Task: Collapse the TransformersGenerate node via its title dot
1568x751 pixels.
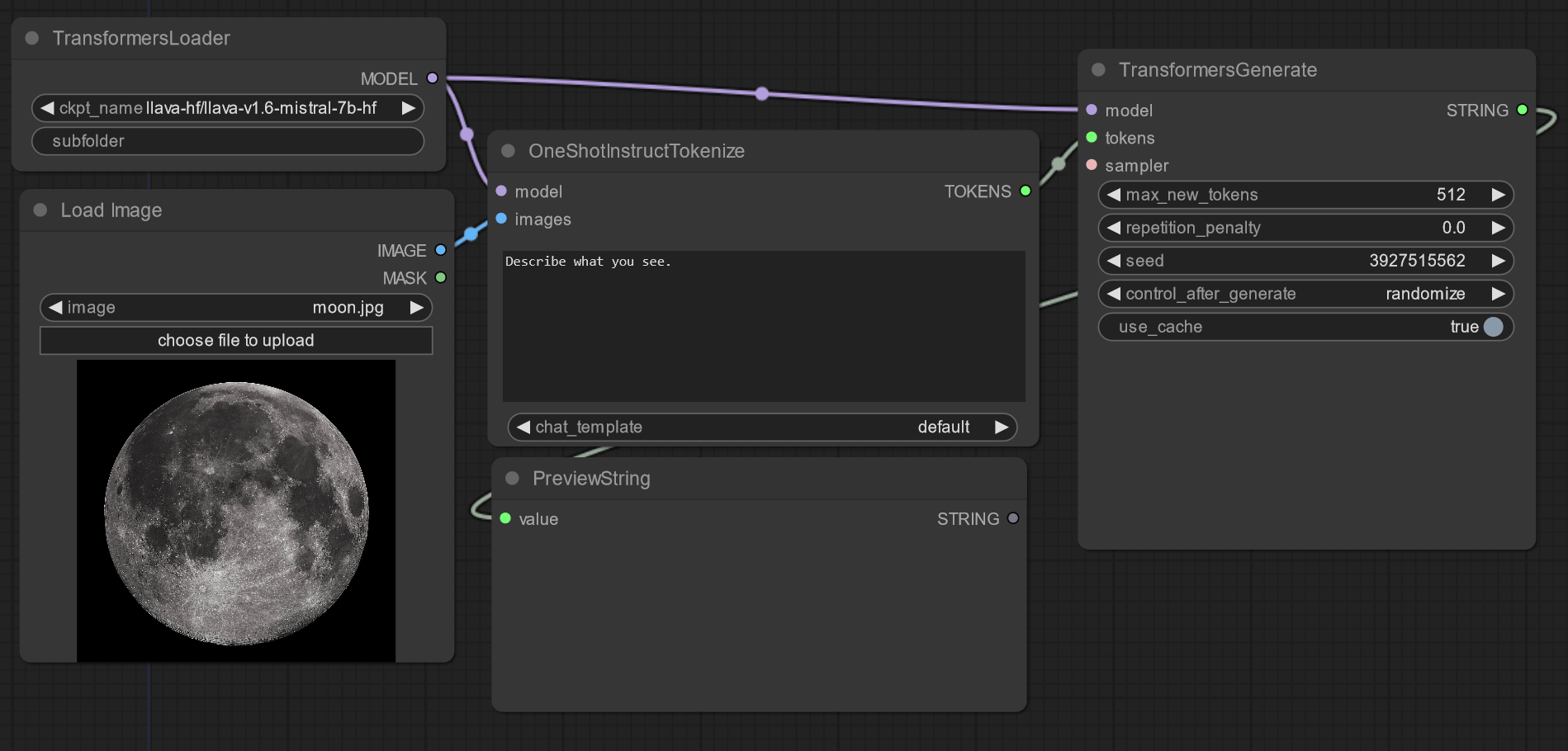Action: [x=1098, y=70]
